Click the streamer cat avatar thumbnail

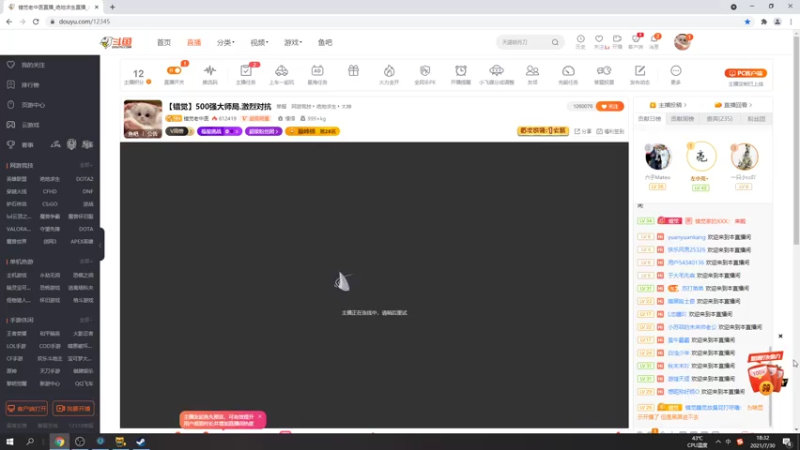[x=143, y=119]
